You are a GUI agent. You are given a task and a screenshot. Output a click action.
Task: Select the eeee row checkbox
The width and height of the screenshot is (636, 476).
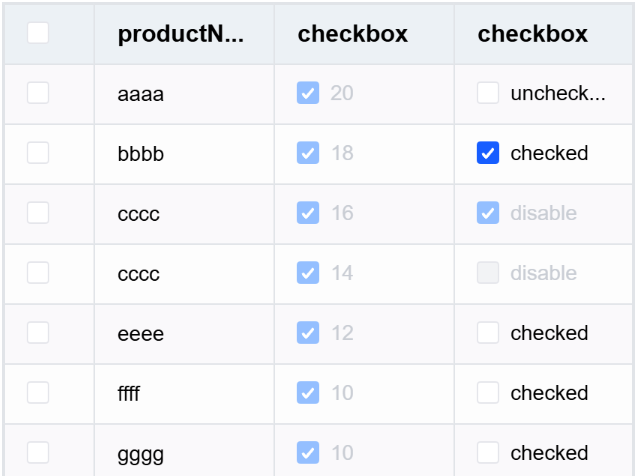tap(38, 333)
